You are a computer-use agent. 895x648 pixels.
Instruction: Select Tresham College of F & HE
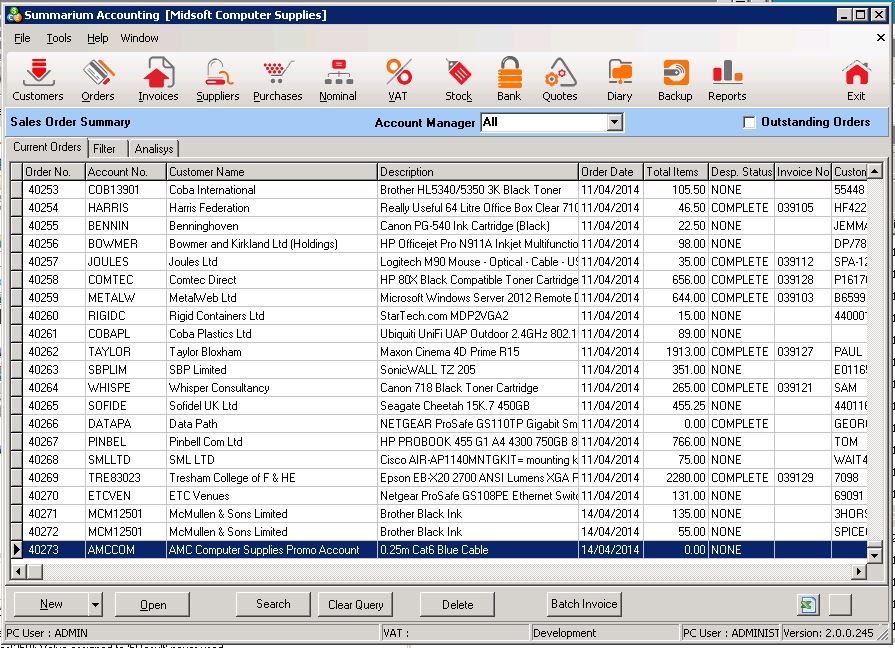(x=272, y=478)
